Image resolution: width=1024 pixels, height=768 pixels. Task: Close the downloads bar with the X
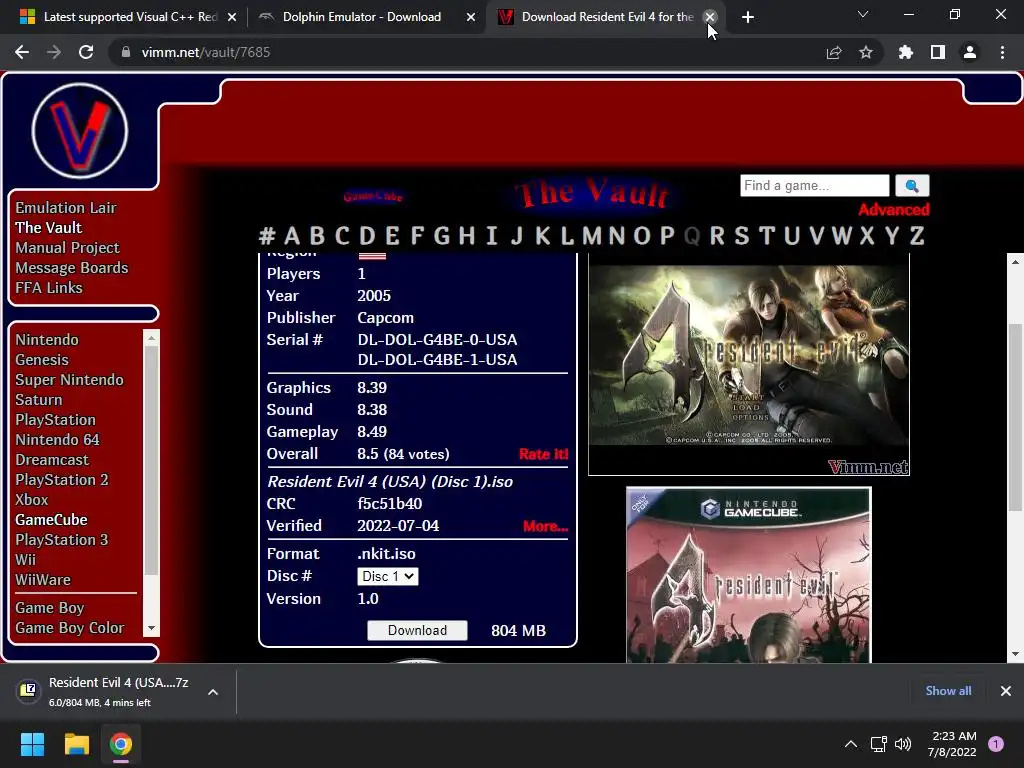(1006, 691)
